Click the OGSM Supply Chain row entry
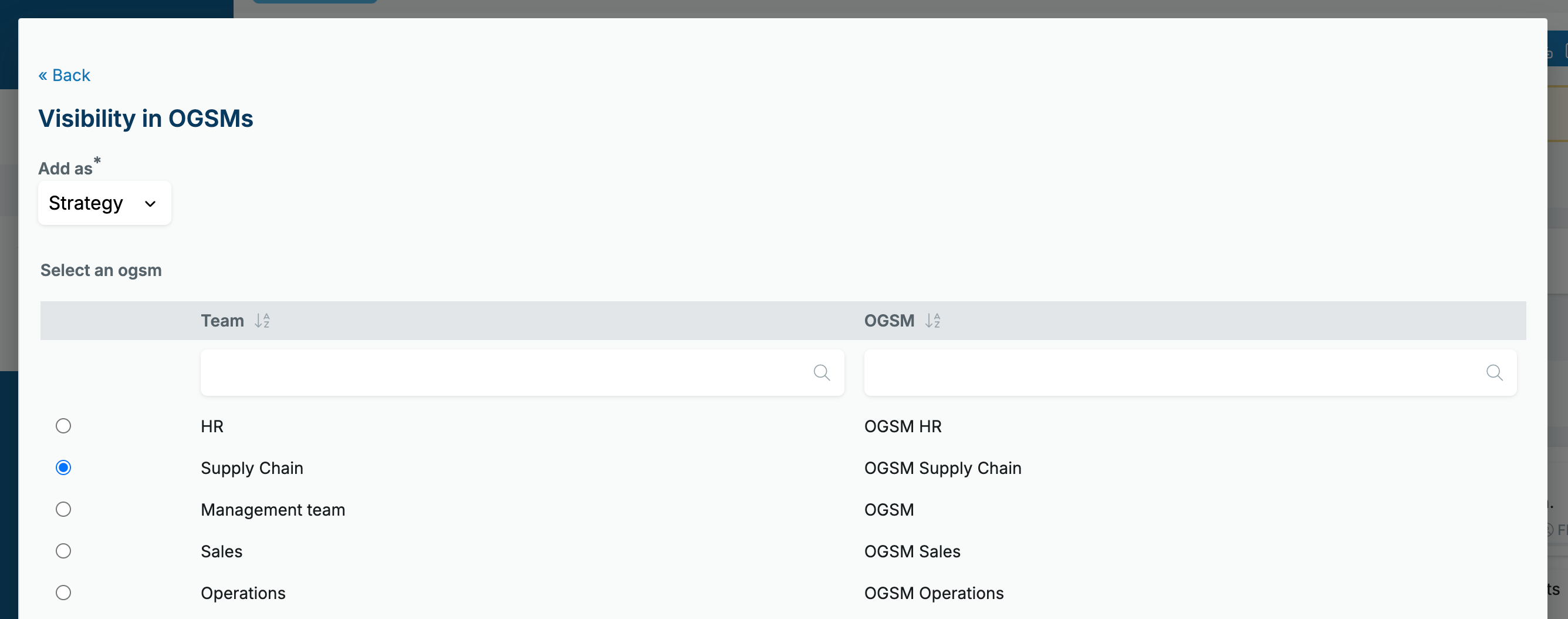The width and height of the screenshot is (1568, 619). click(x=943, y=468)
